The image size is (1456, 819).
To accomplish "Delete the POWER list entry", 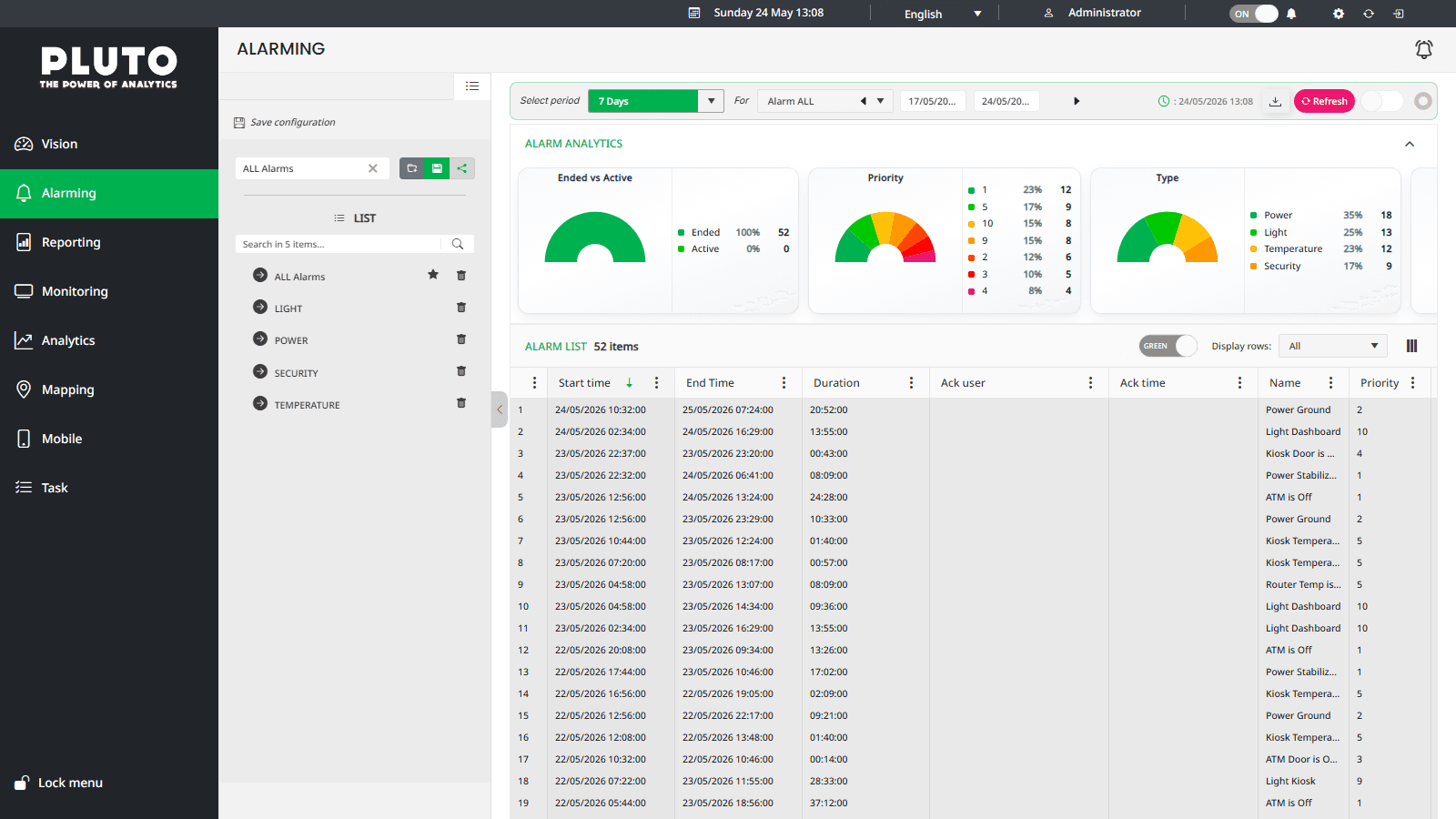I will [x=461, y=339].
